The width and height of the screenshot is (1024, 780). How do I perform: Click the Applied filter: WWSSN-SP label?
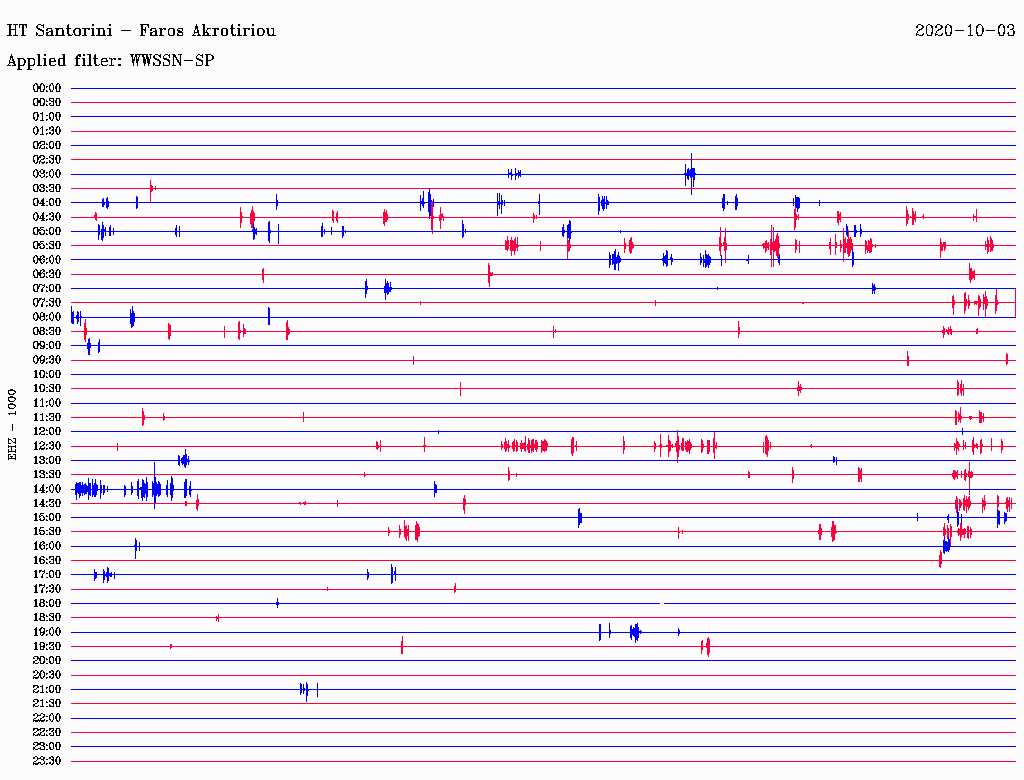pos(110,61)
